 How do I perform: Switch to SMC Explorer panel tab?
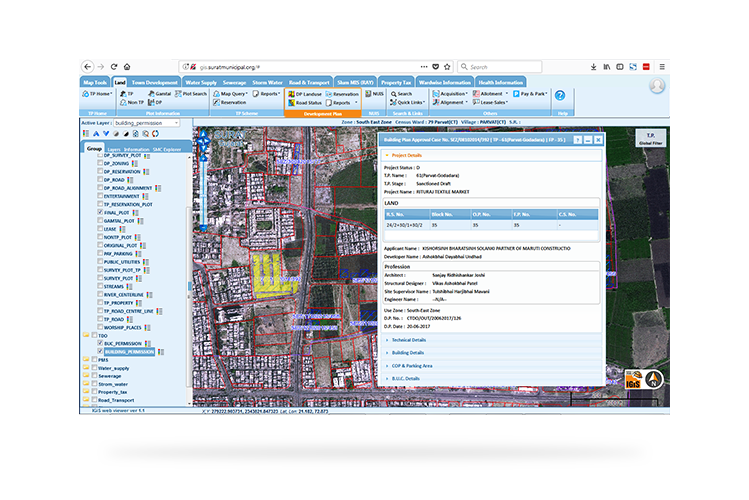167,149
